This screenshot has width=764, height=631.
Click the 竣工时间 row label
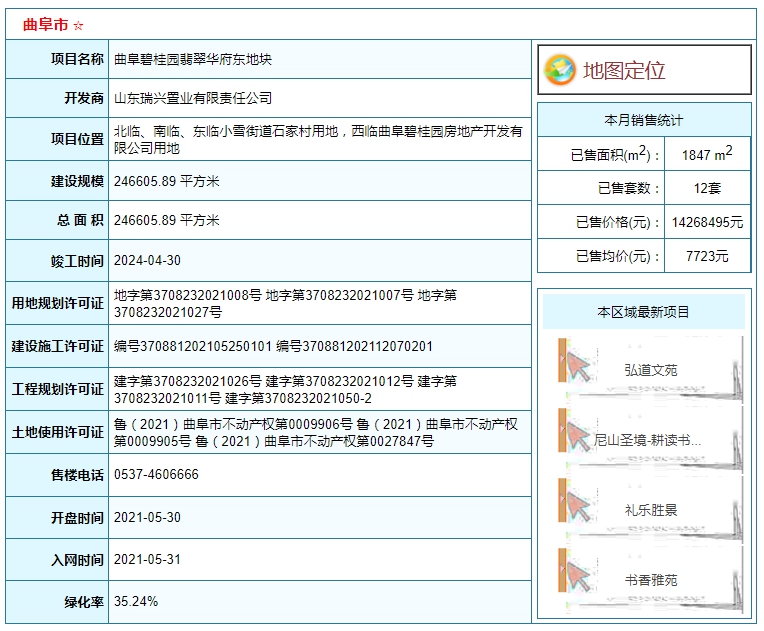(77, 261)
